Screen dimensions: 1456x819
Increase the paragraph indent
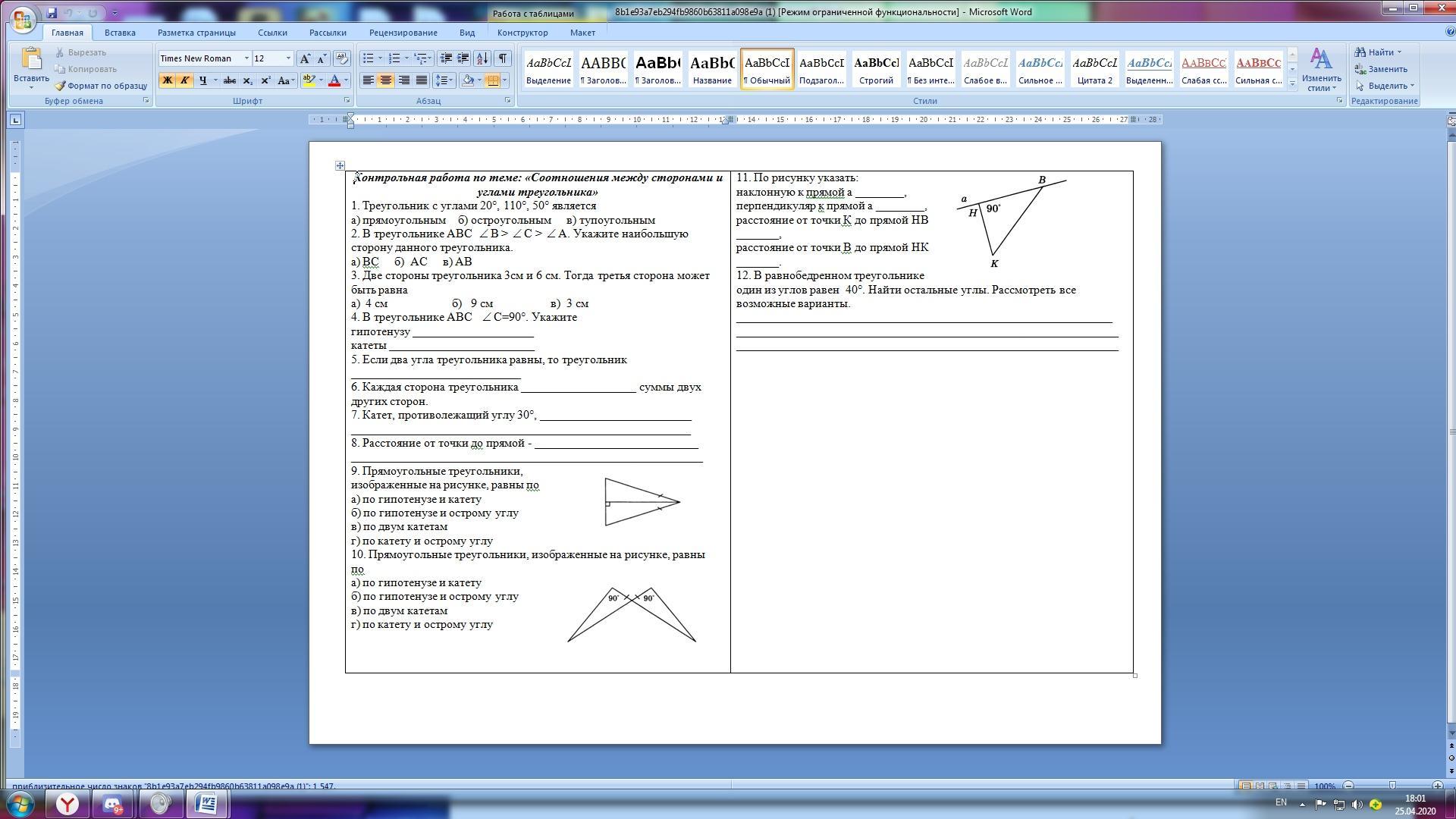point(463,58)
